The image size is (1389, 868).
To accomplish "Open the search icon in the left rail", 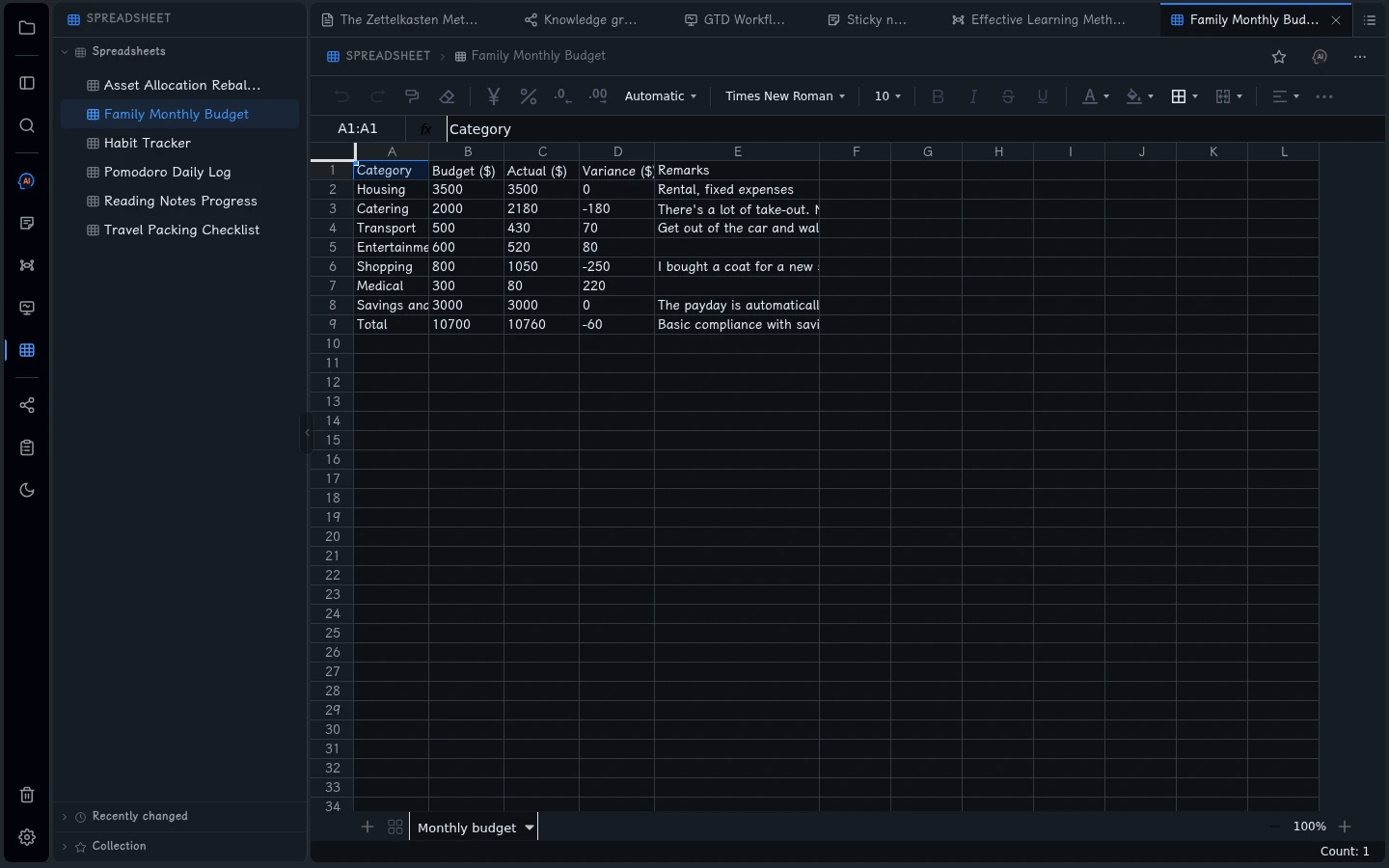I will [27, 125].
